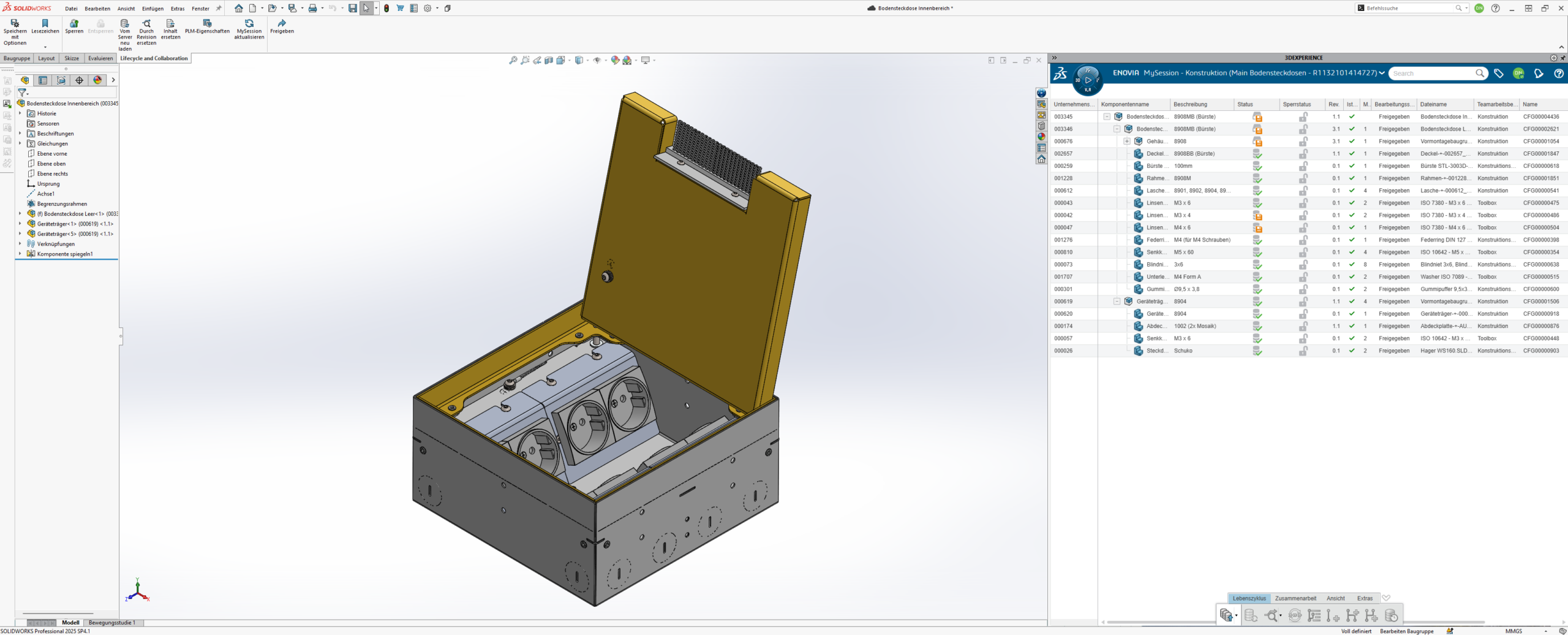Viewport: 1568px width, 635px height.
Task: Click status icon in row 003345
Action: pyautogui.click(x=1257, y=117)
